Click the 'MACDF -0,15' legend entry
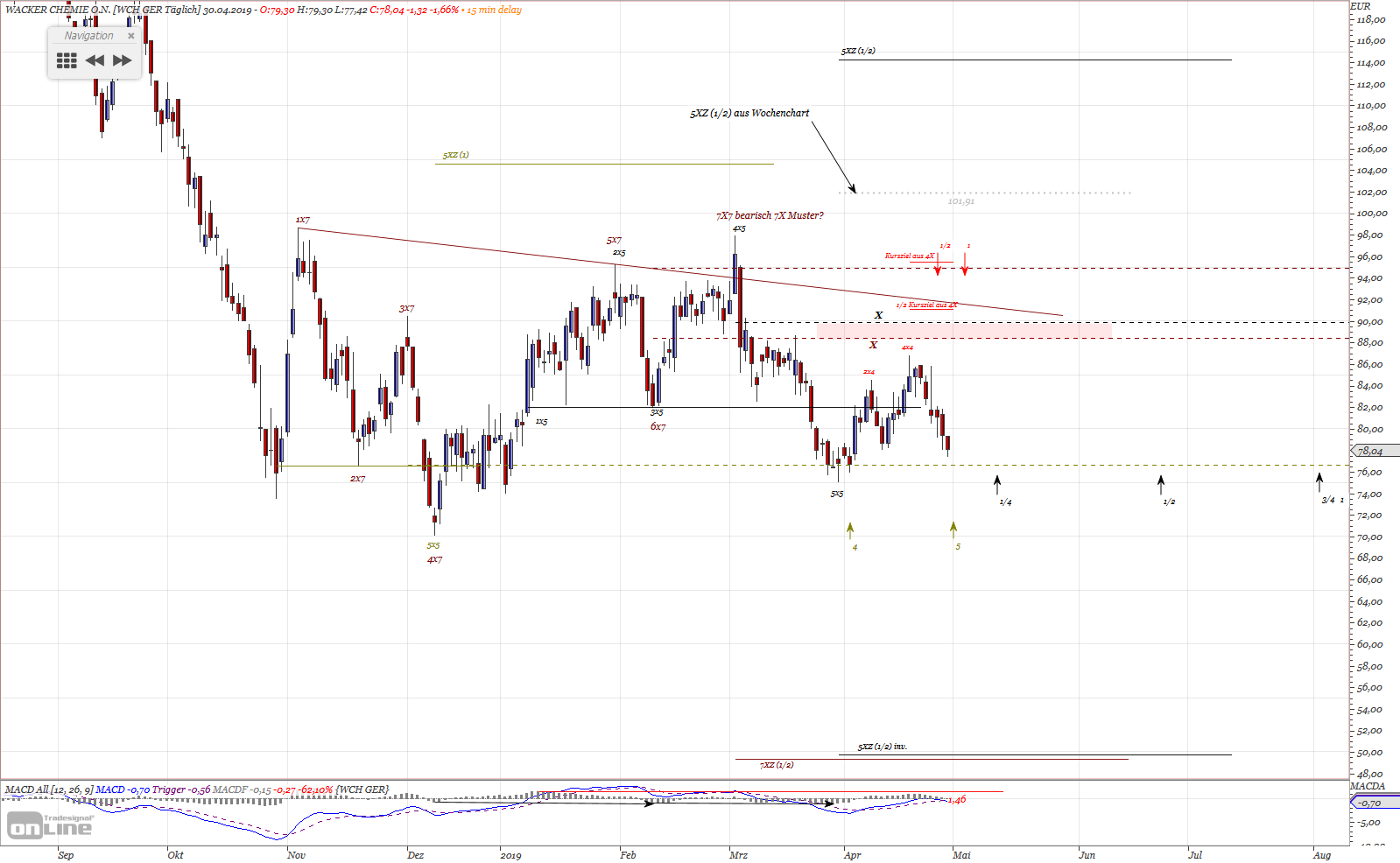This screenshot has height=863, width=1400. (242, 789)
